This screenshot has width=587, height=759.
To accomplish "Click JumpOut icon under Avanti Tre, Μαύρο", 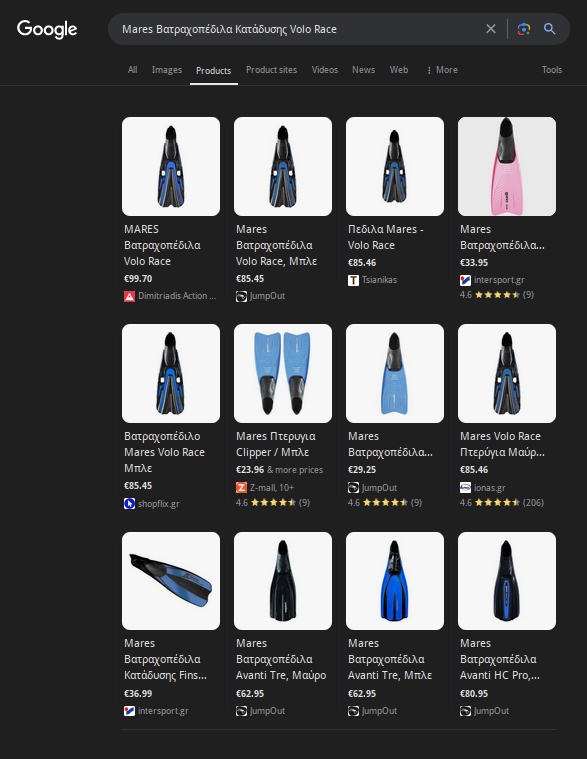I will pyautogui.click(x=241, y=711).
